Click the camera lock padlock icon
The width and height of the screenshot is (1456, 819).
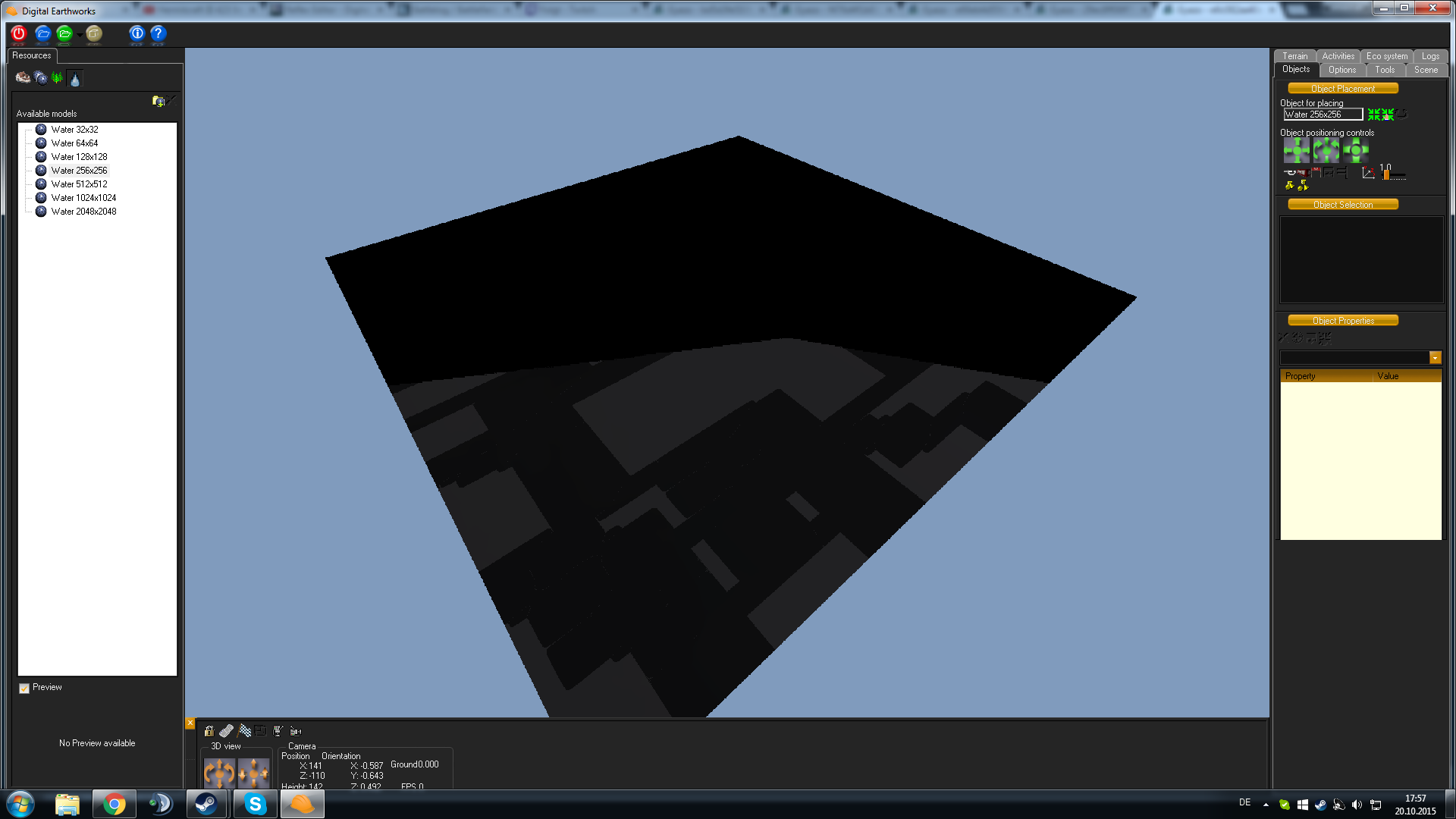coord(209,731)
